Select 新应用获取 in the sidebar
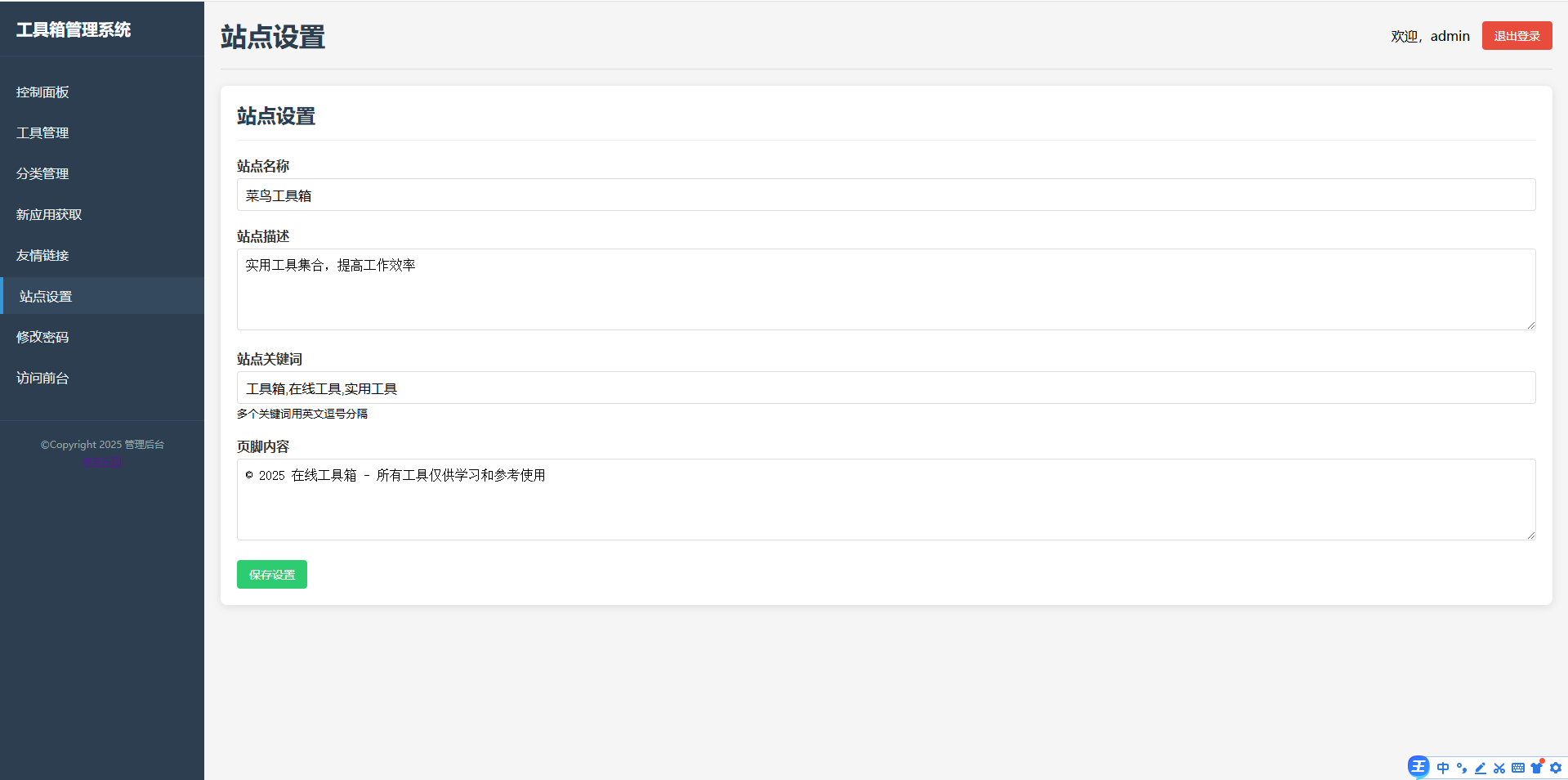The height and width of the screenshot is (780, 1568). tap(49, 215)
